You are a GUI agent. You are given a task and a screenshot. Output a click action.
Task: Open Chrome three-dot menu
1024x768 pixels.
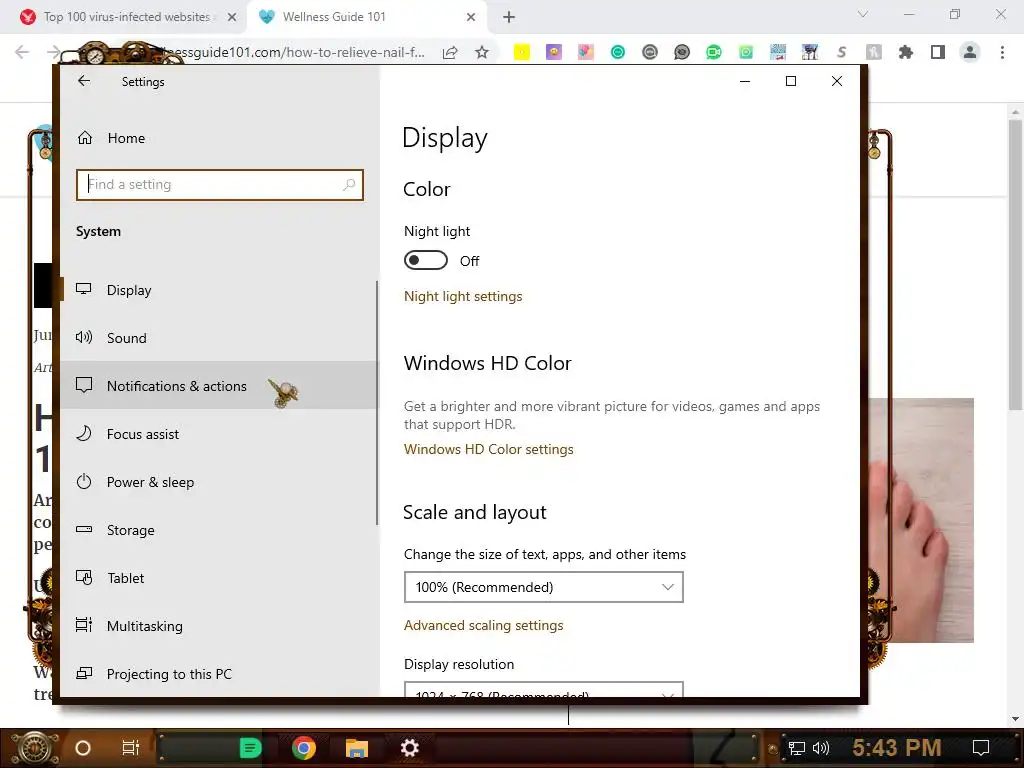(1002, 52)
